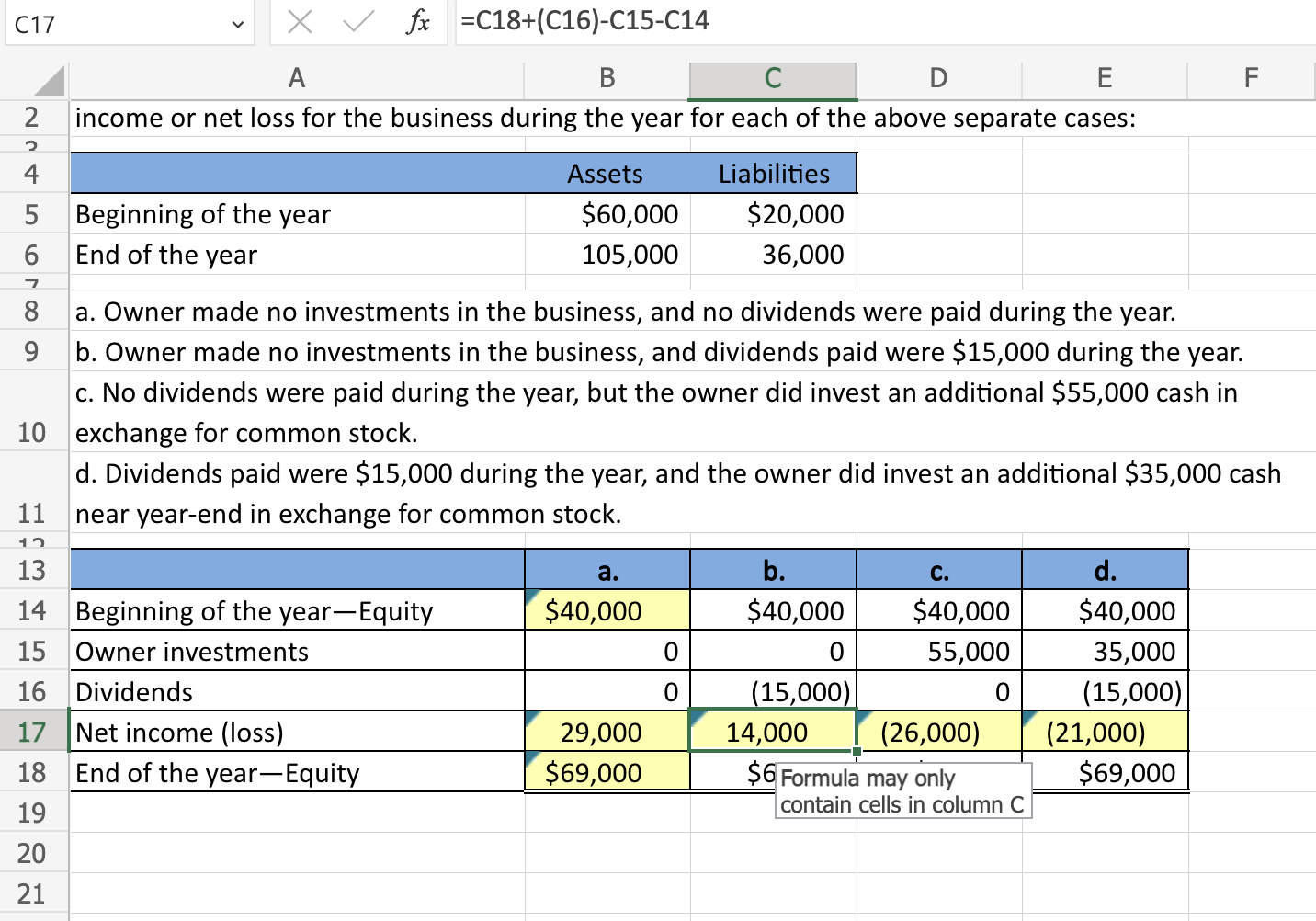The image size is (1316, 921).
Task: Select column D header
Action: pyautogui.click(x=938, y=78)
